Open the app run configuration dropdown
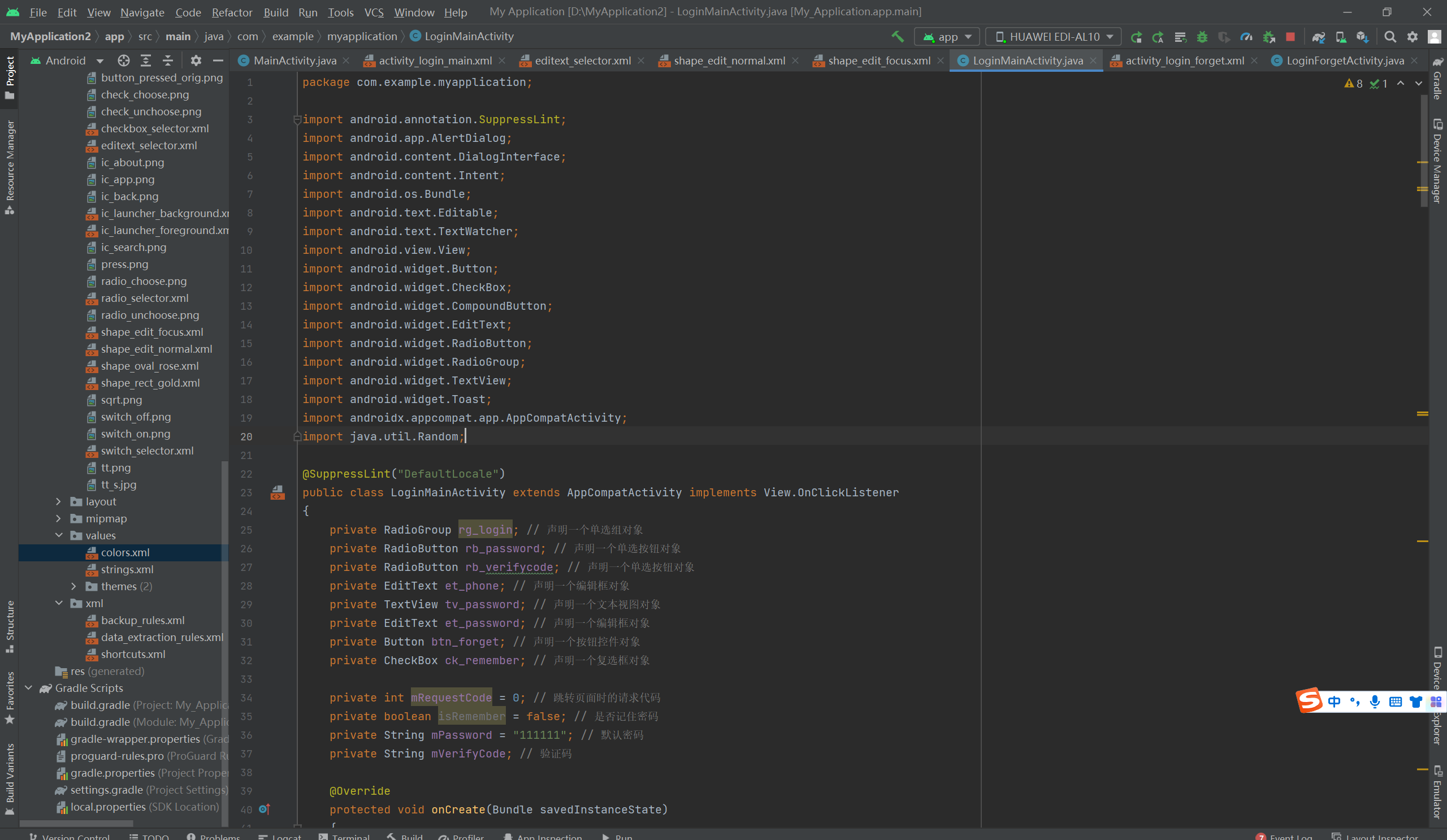 point(947,37)
